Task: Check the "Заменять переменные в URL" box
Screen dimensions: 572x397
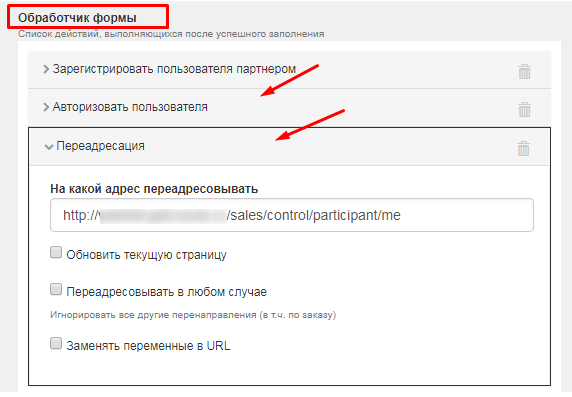Action: point(56,343)
